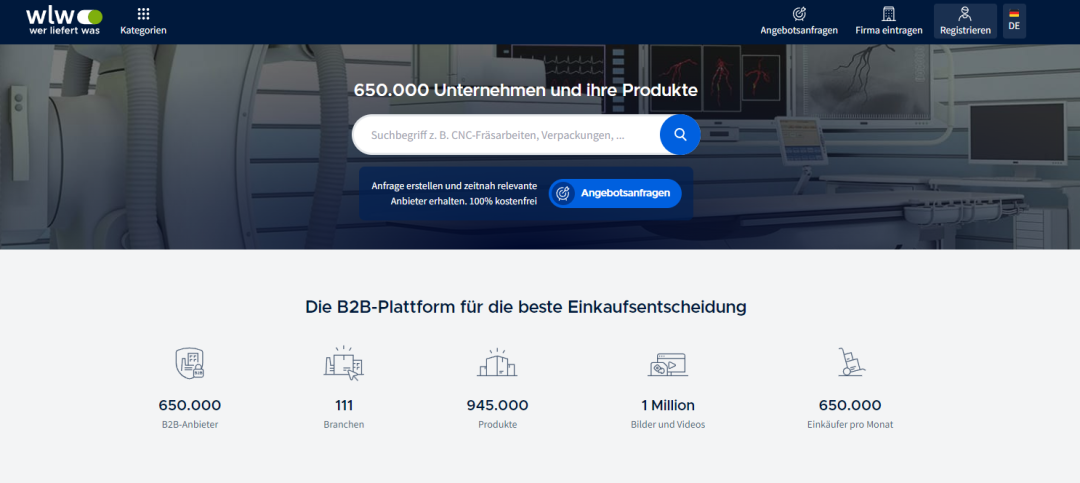Click the 945.000 Produkte statistic text
1080x483 pixels.
click(497, 405)
